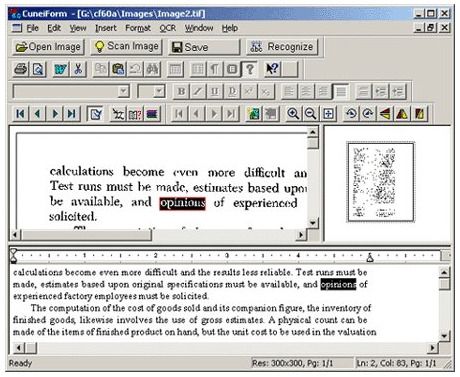Toggle superscript formatting
460x377 pixels.
249,91
